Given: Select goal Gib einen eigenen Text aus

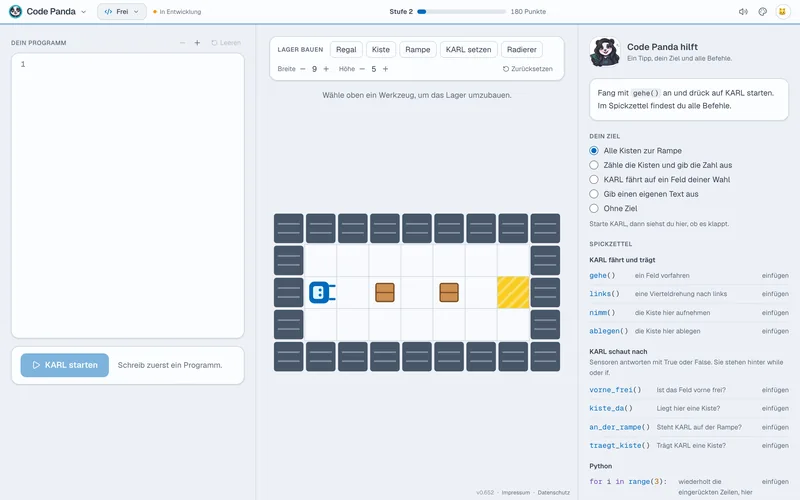Looking at the screenshot, I should (x=643, y=194).
